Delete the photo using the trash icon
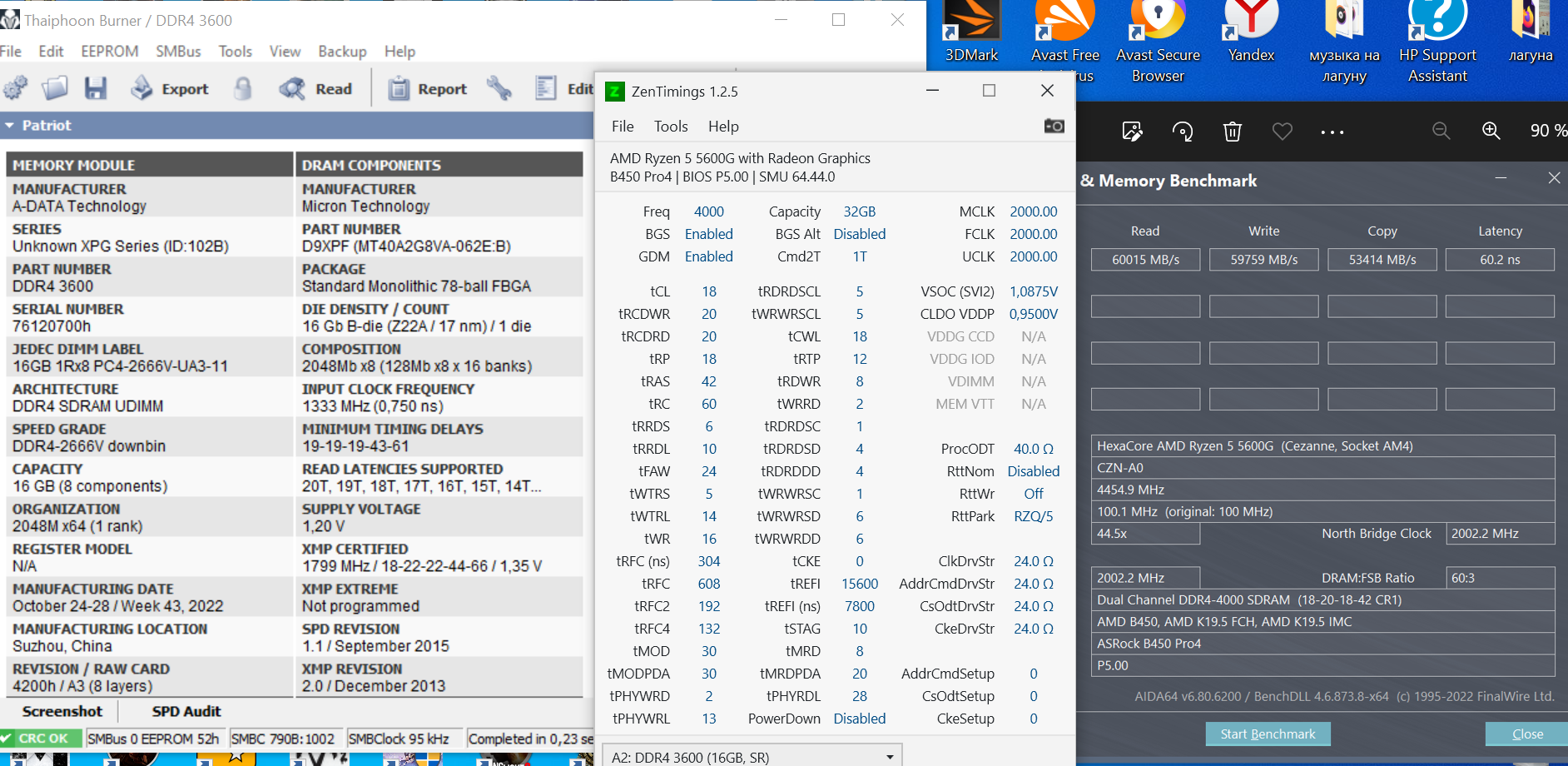Viewport: 1568px width, 766px height. coord(1233,132)
